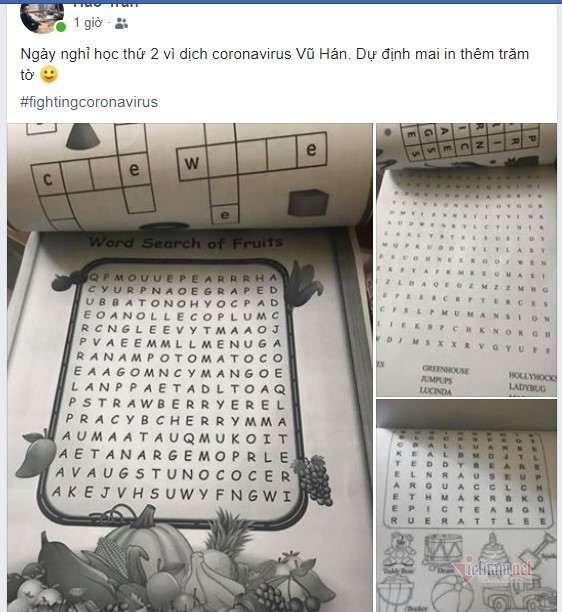The image size is (562, 612).
Task: Click the GREENHOUSE word in the word list
Action: click(446, 369)
